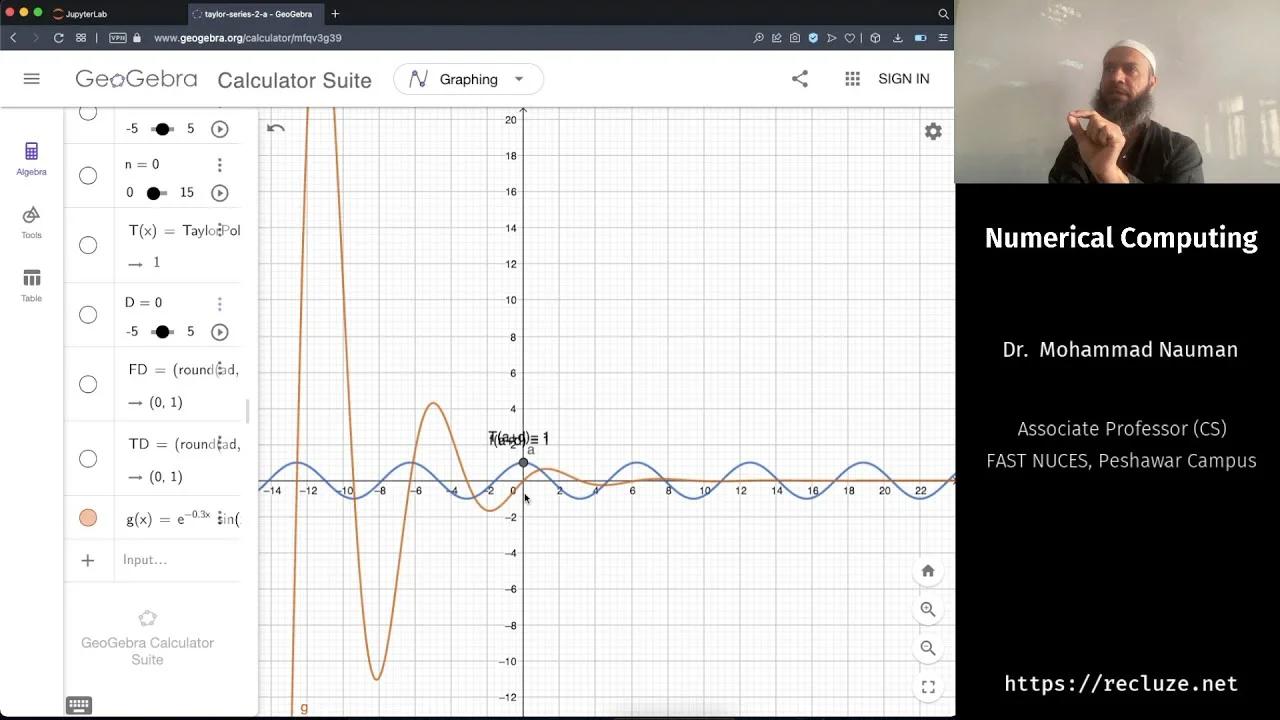Toggle visibility of function g(x)
1280x720 pixels.
(88, 517)
